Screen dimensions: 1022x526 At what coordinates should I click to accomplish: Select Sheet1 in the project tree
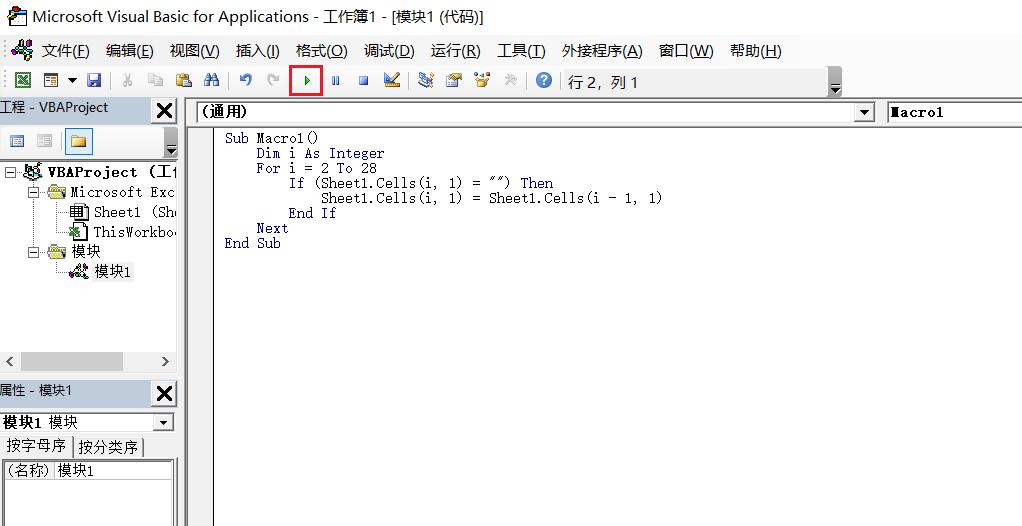pyautogui.click(x=134, y=212)
